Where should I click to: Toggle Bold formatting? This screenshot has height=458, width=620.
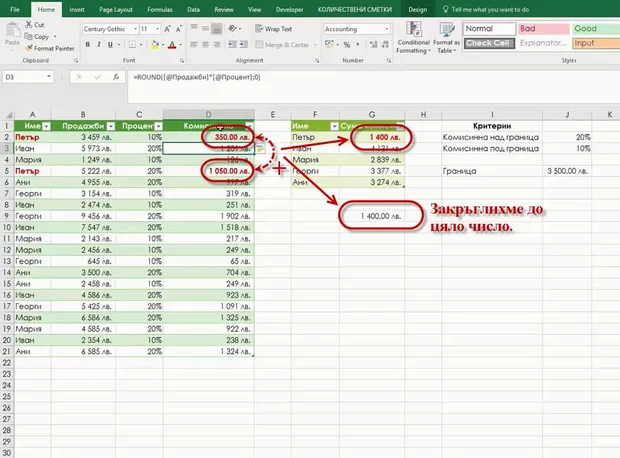(x=88, y=45)
